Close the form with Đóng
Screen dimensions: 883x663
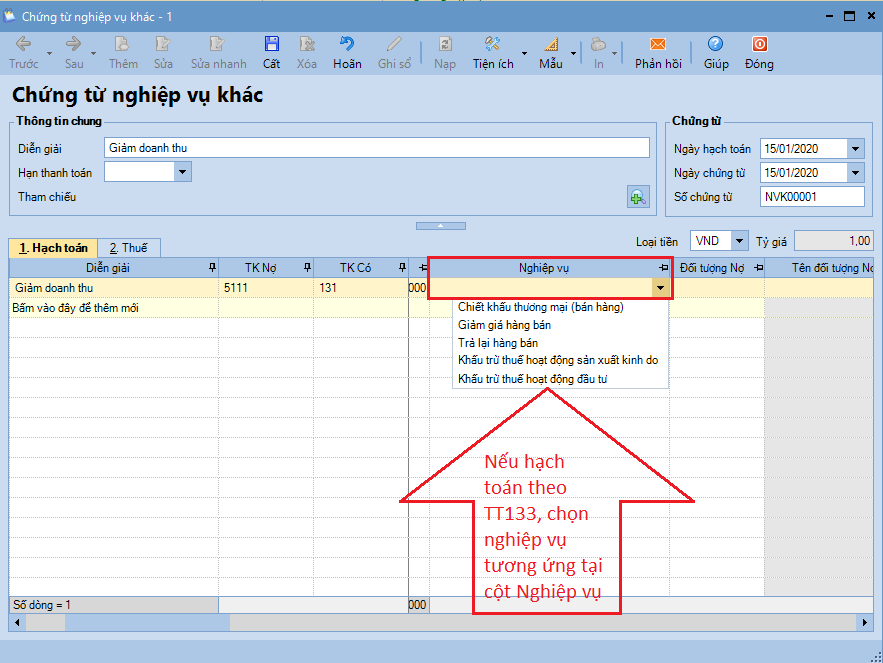(x=759, y=52)
